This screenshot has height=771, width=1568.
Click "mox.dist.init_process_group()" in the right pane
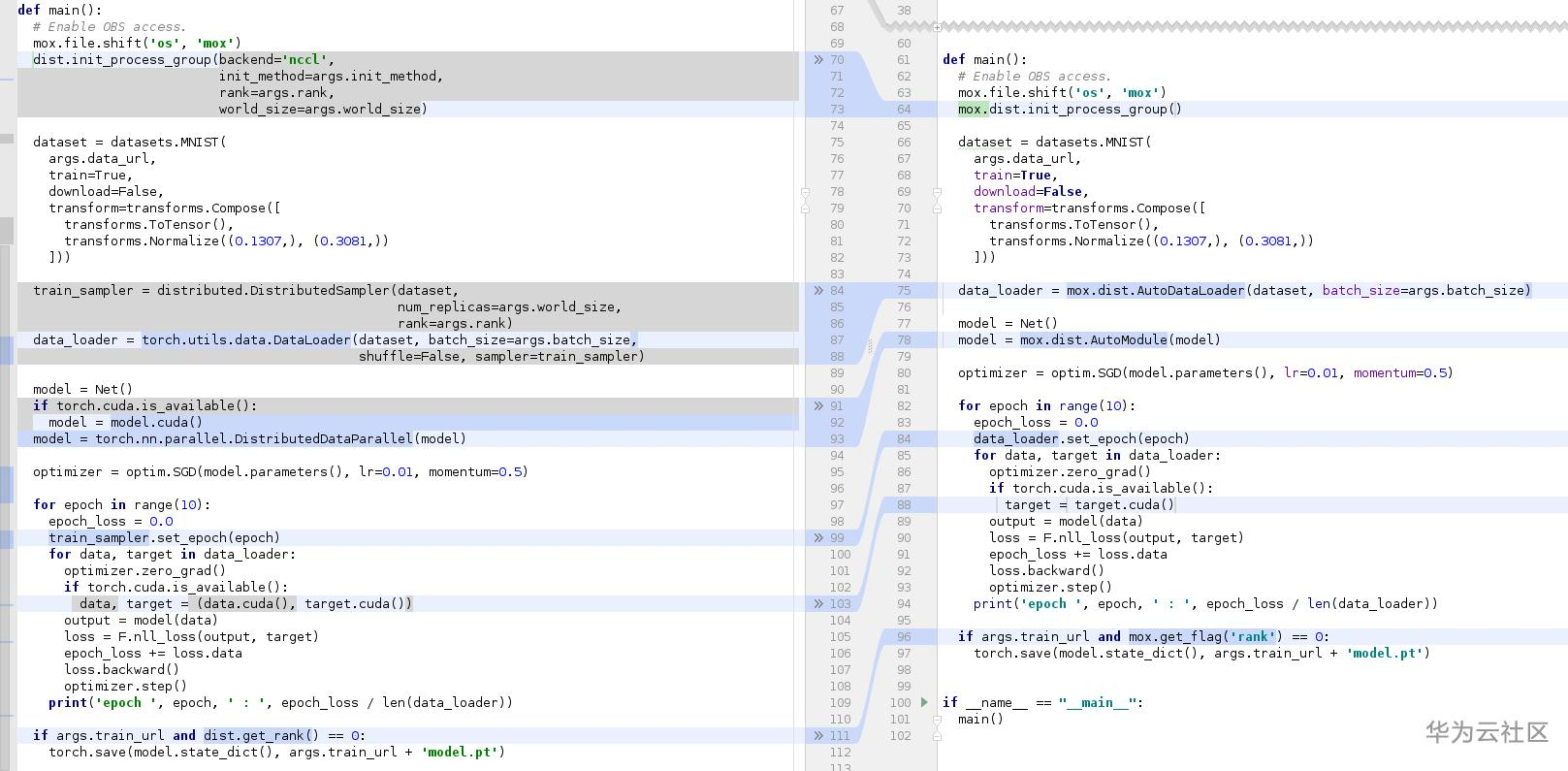pyautogui.click(x=1070, y=110)
